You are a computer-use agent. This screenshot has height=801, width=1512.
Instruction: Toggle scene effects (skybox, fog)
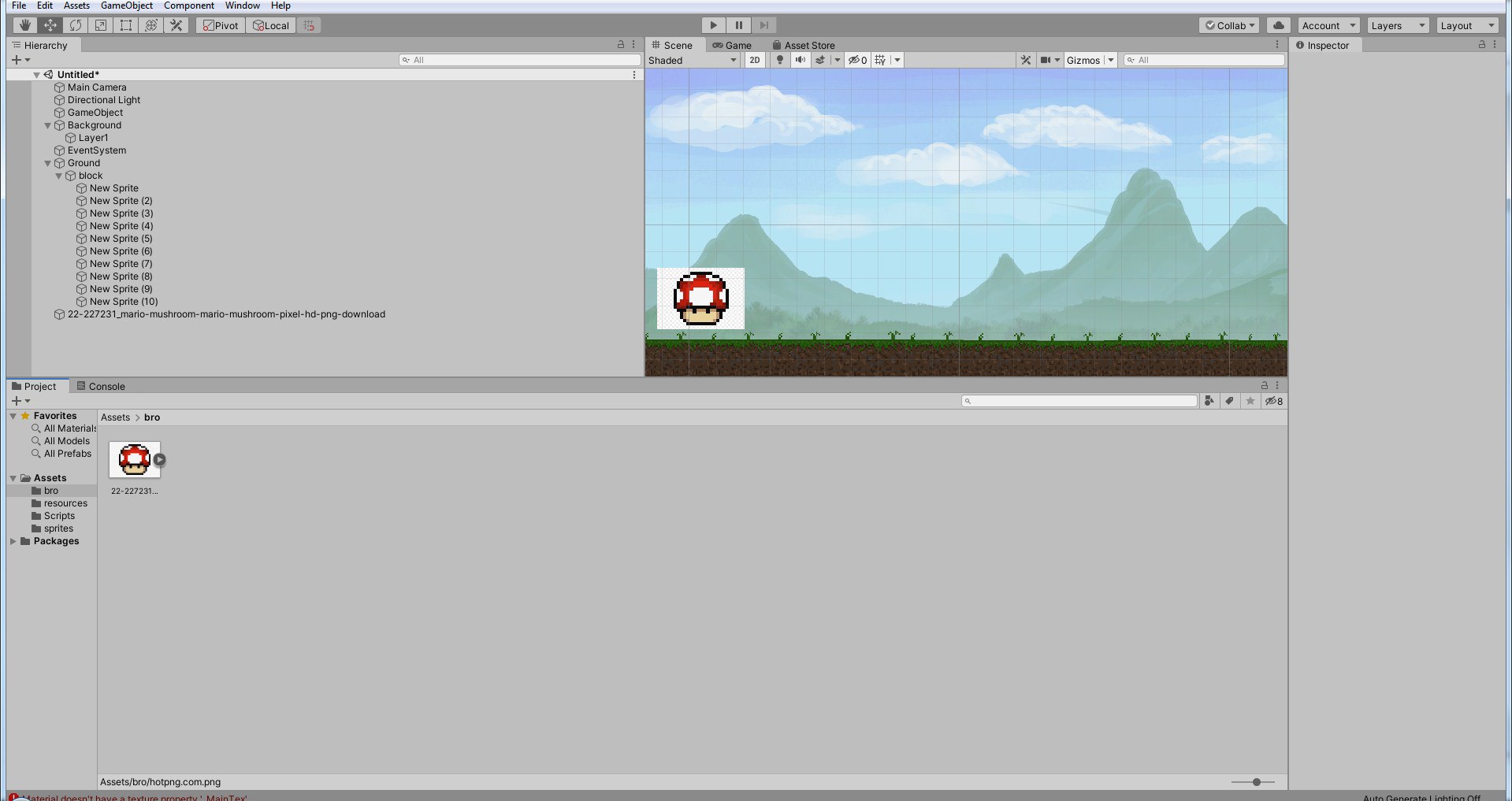[820, 60]
